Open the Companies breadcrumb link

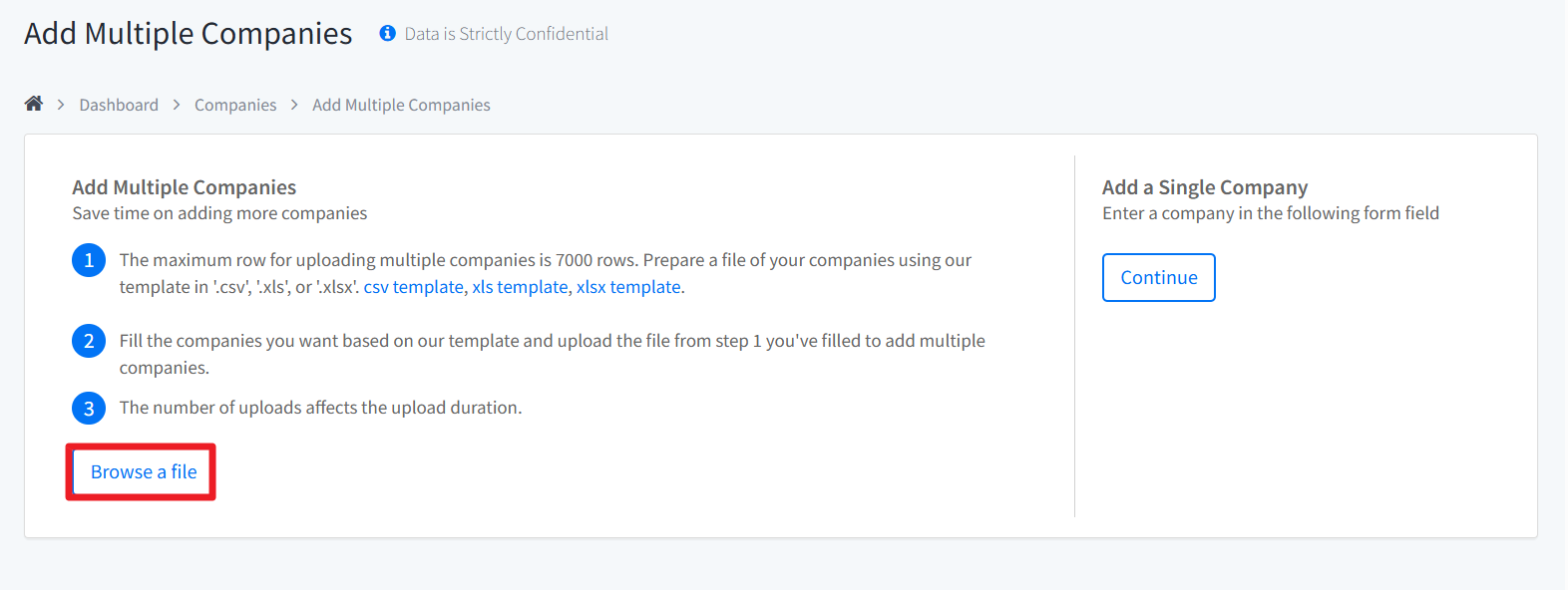click(235, 105)
